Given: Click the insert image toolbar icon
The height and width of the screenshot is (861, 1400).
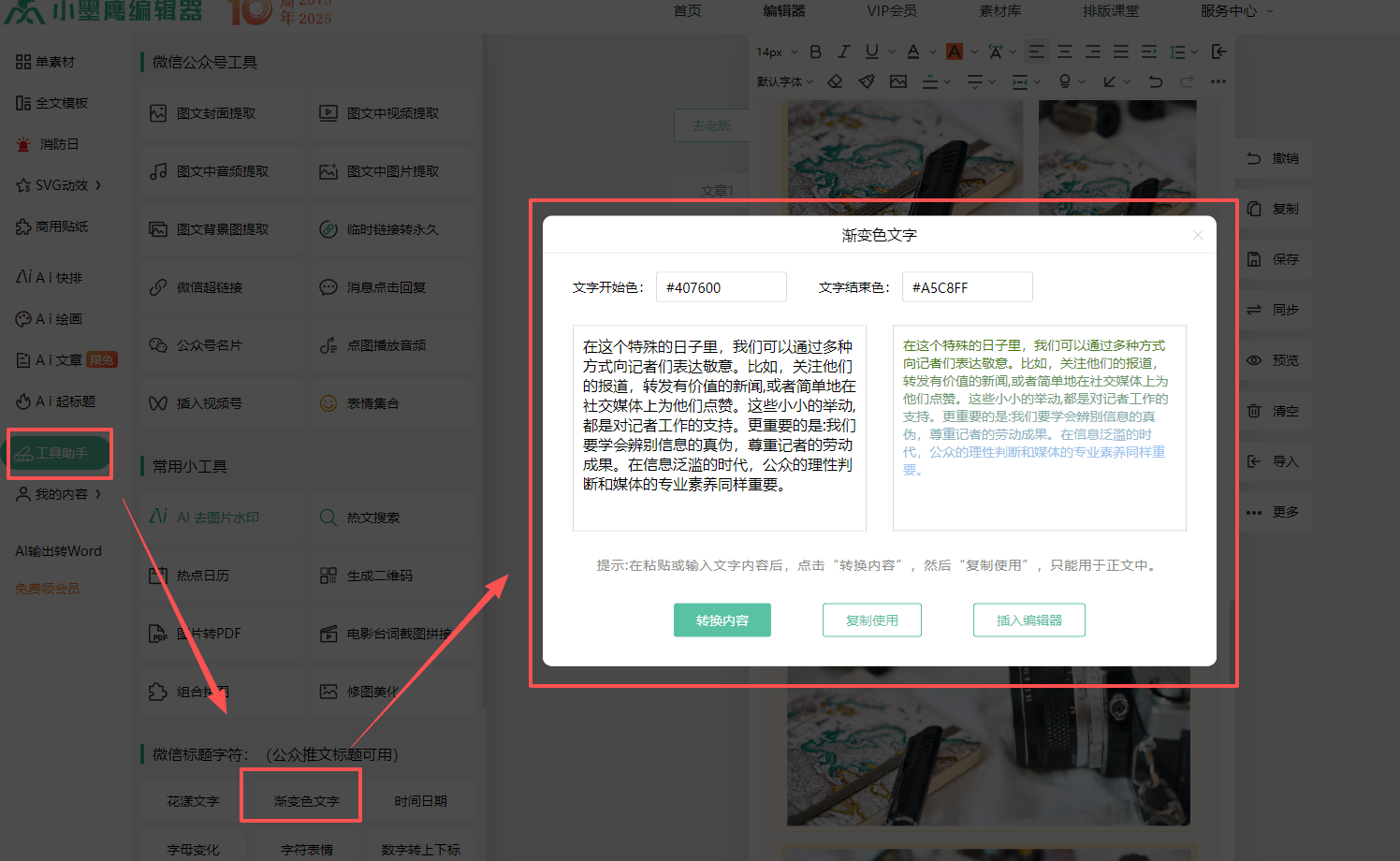Looking at the screenshot, I should [898, 82].
